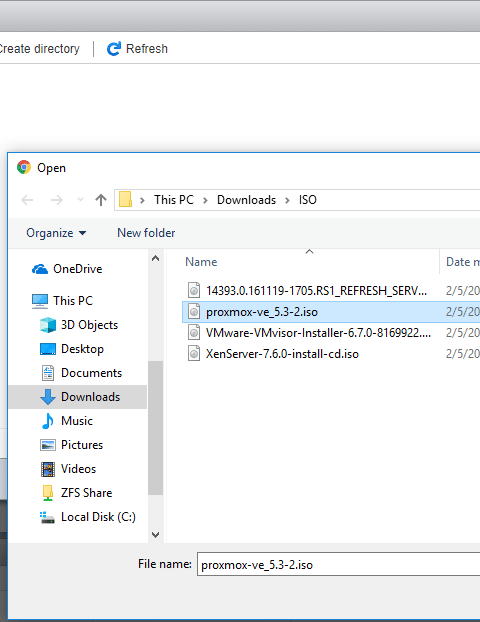
Task: Click the disc icon of proxmox-ve_5.3-2.iso
Action: point(194,311)
